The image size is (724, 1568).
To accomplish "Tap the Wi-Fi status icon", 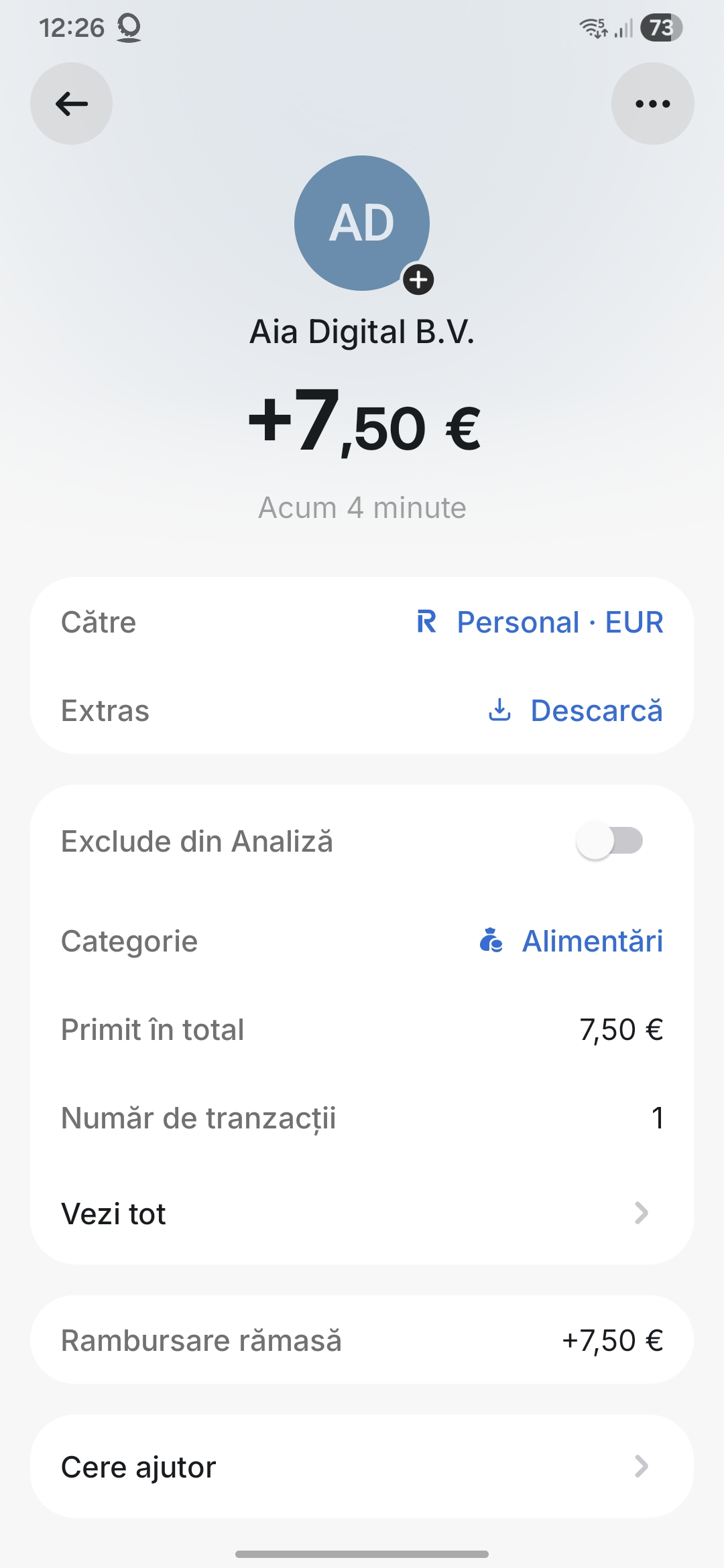I will pos(593,27).
